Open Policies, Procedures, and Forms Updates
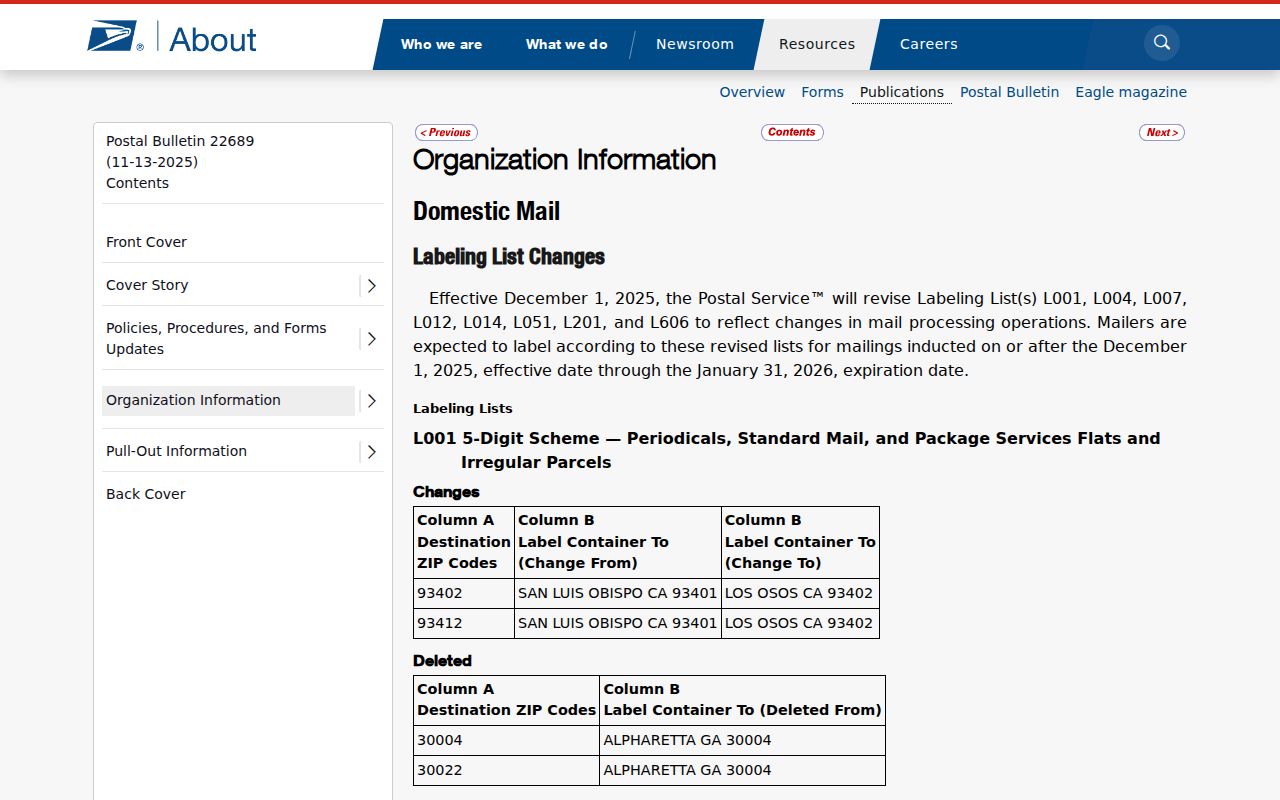 click(x=216, y=338)
